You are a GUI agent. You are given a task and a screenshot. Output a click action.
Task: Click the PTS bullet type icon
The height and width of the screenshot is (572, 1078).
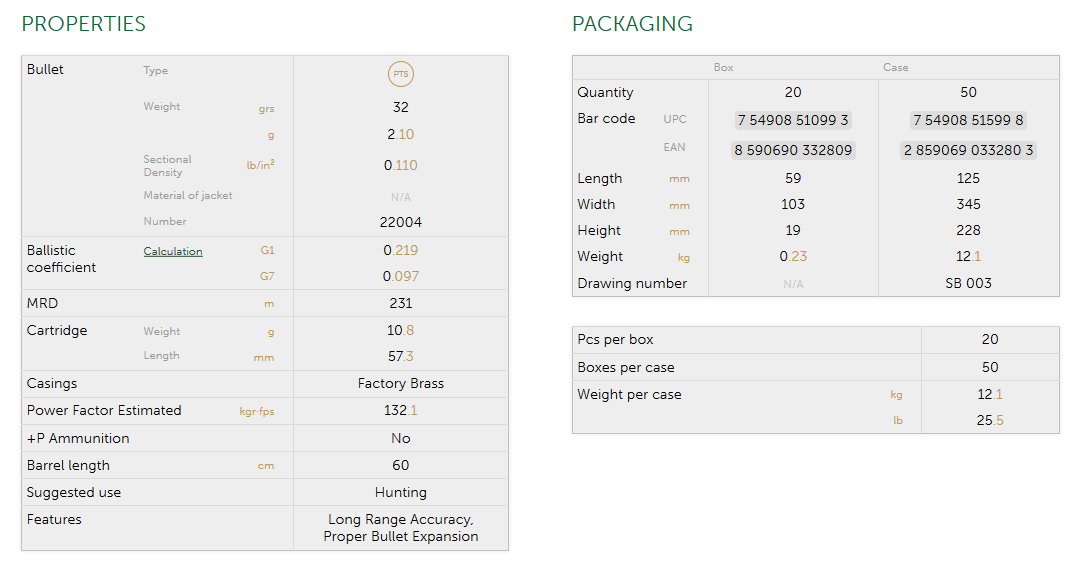401,74
